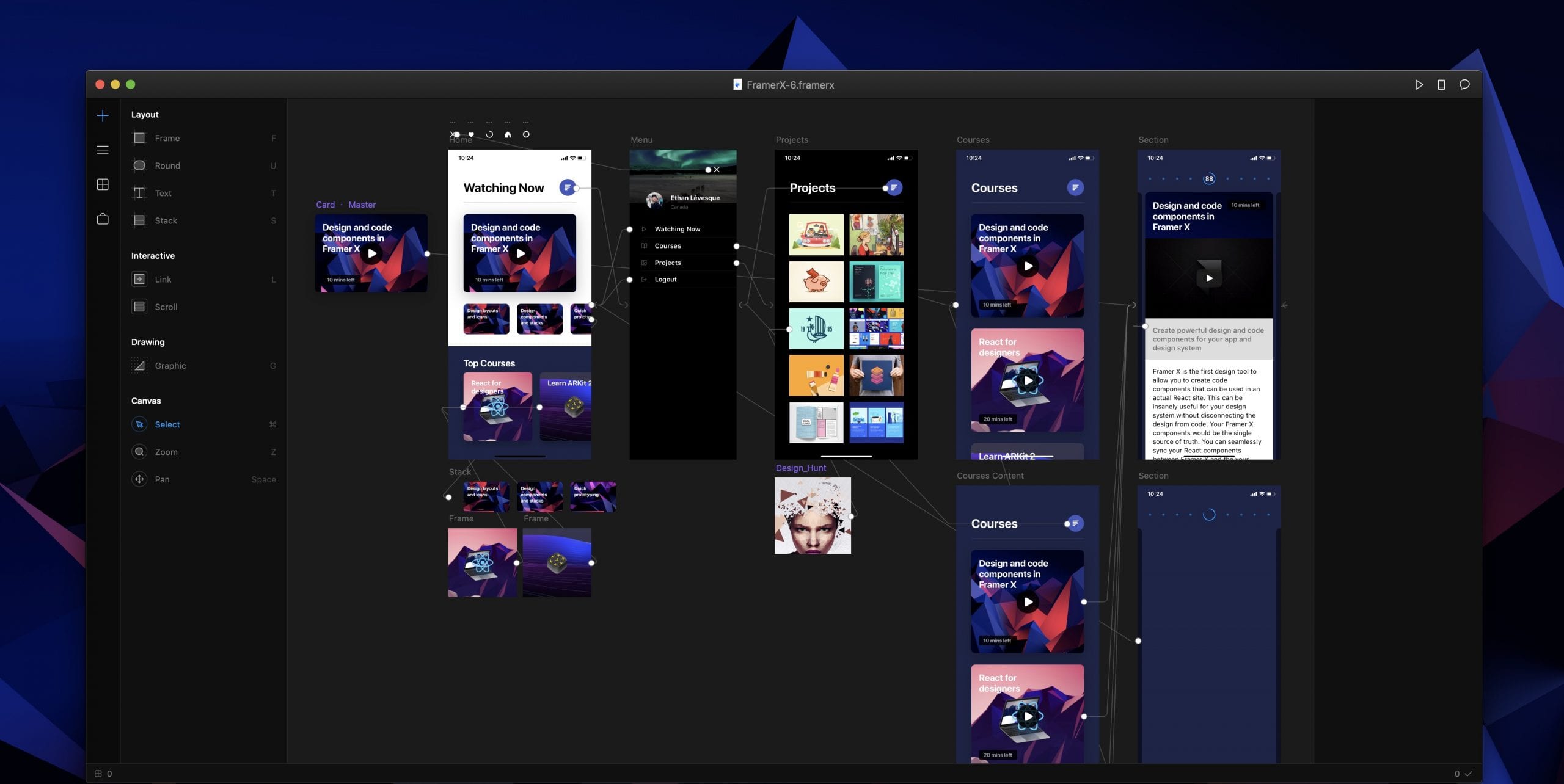The height and width of the screenshot is (784, 1564).
Task: Click the Top Courses heading in Home frame
Action: point(489,363)
